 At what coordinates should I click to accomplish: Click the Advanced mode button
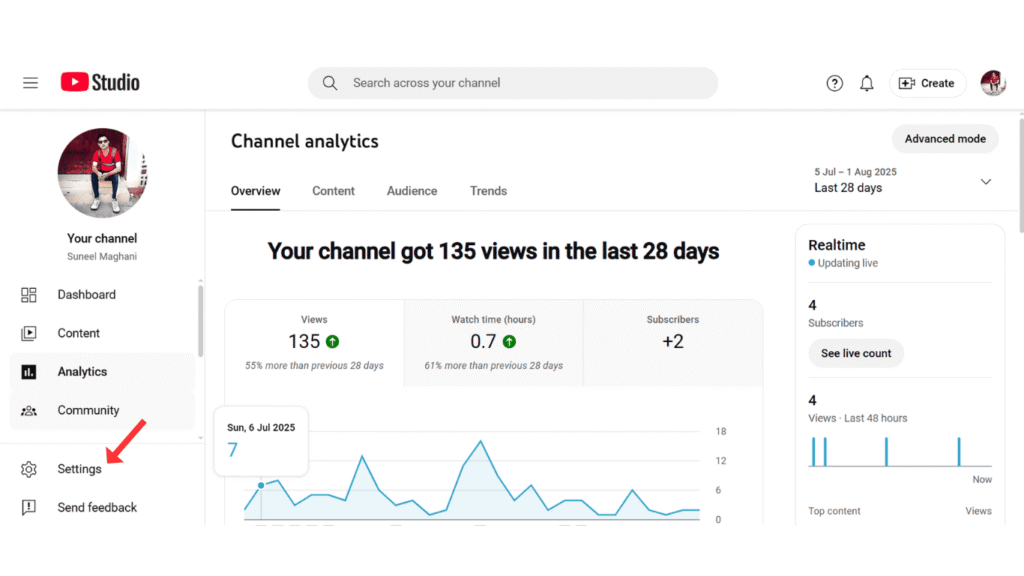944,138
